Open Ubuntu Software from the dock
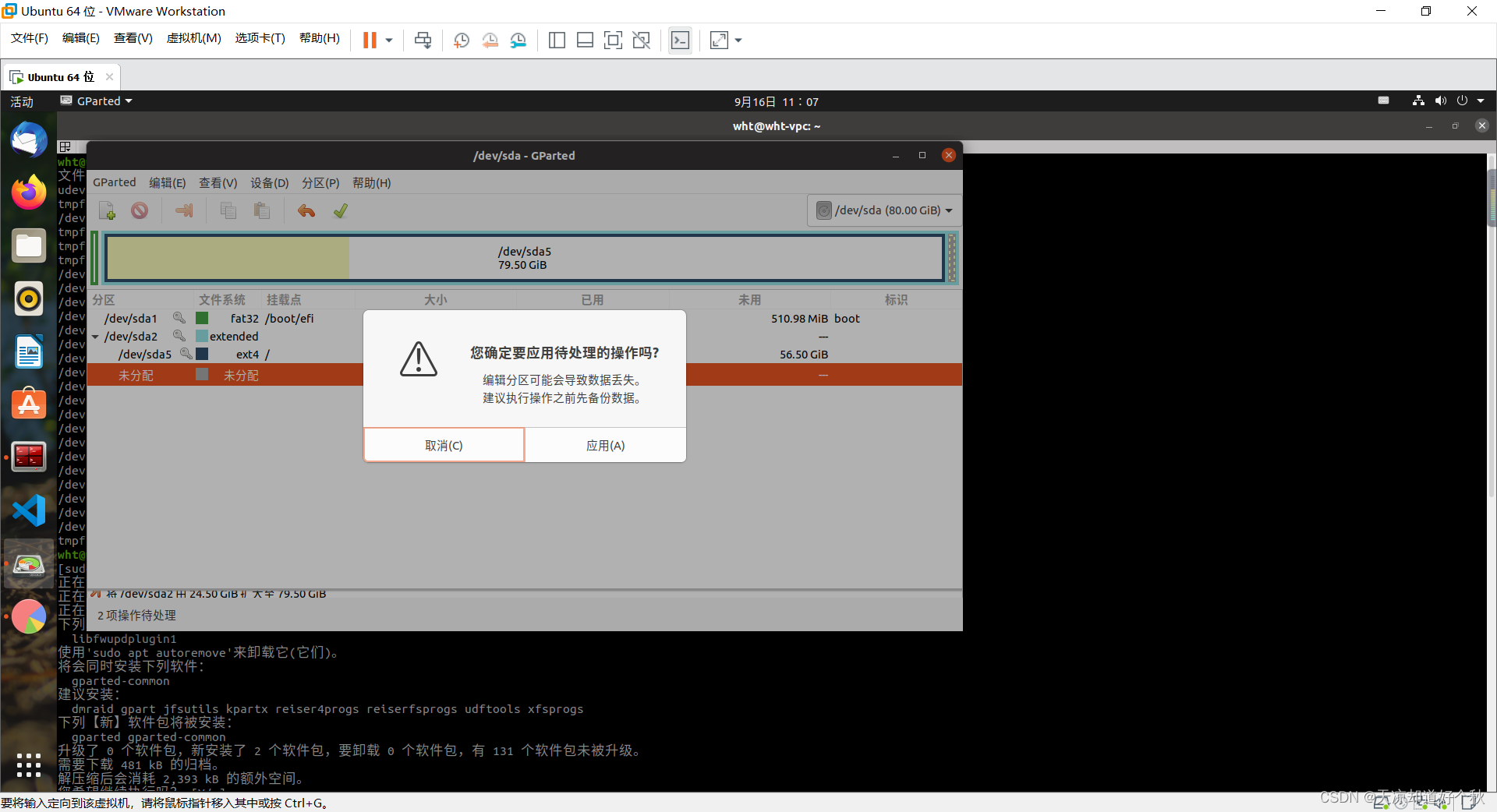Image resolution: width=1497 pixels, height=812 pixels. 29,404
